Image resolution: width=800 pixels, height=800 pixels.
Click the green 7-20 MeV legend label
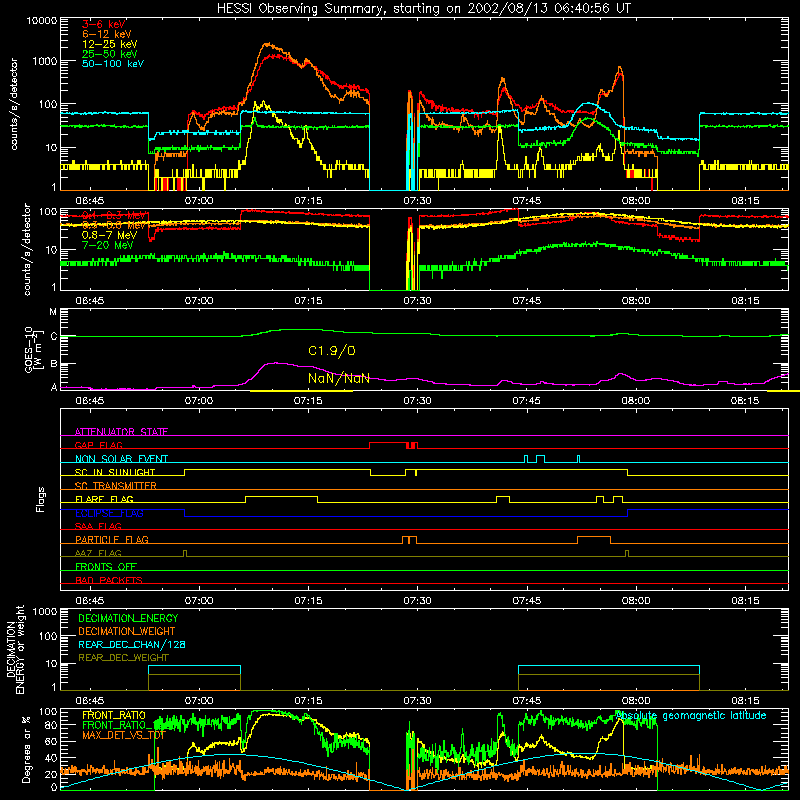(107, 245)
